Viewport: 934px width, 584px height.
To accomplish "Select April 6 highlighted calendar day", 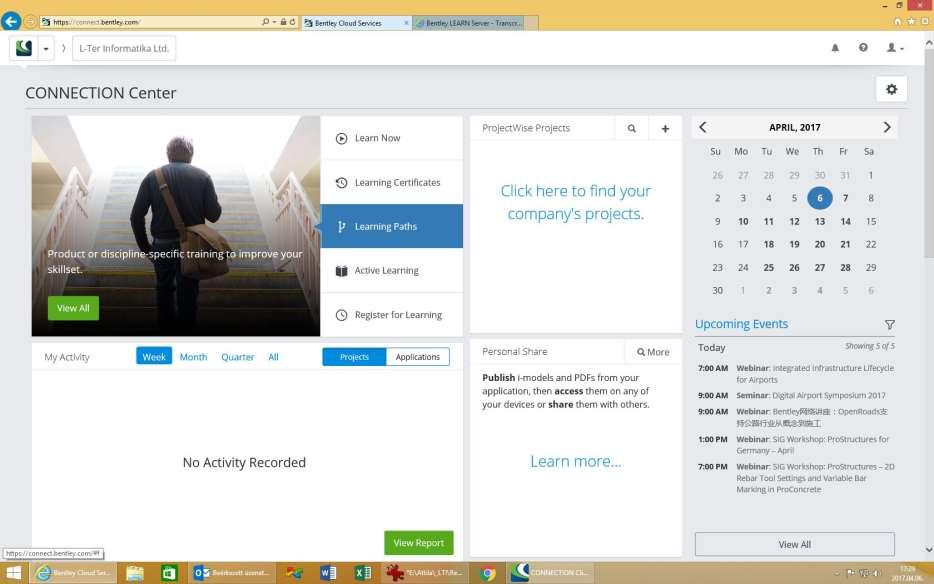I will pos(820,198).
